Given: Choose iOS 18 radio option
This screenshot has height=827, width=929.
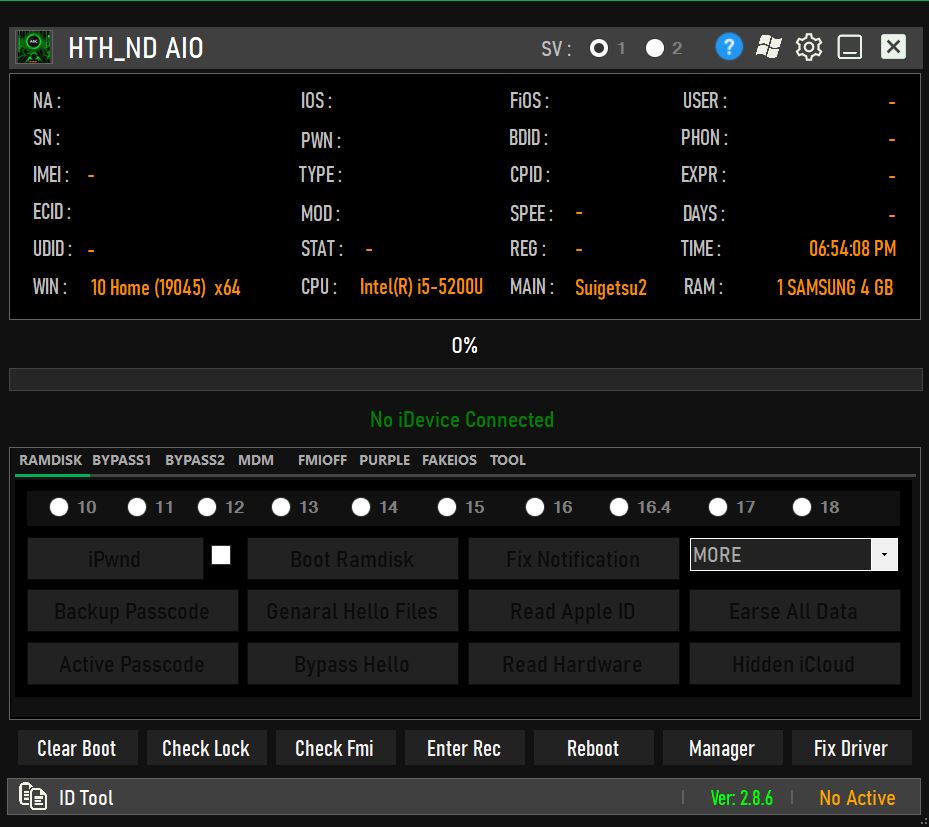Looking at the screenshot, I should (802, 507).
